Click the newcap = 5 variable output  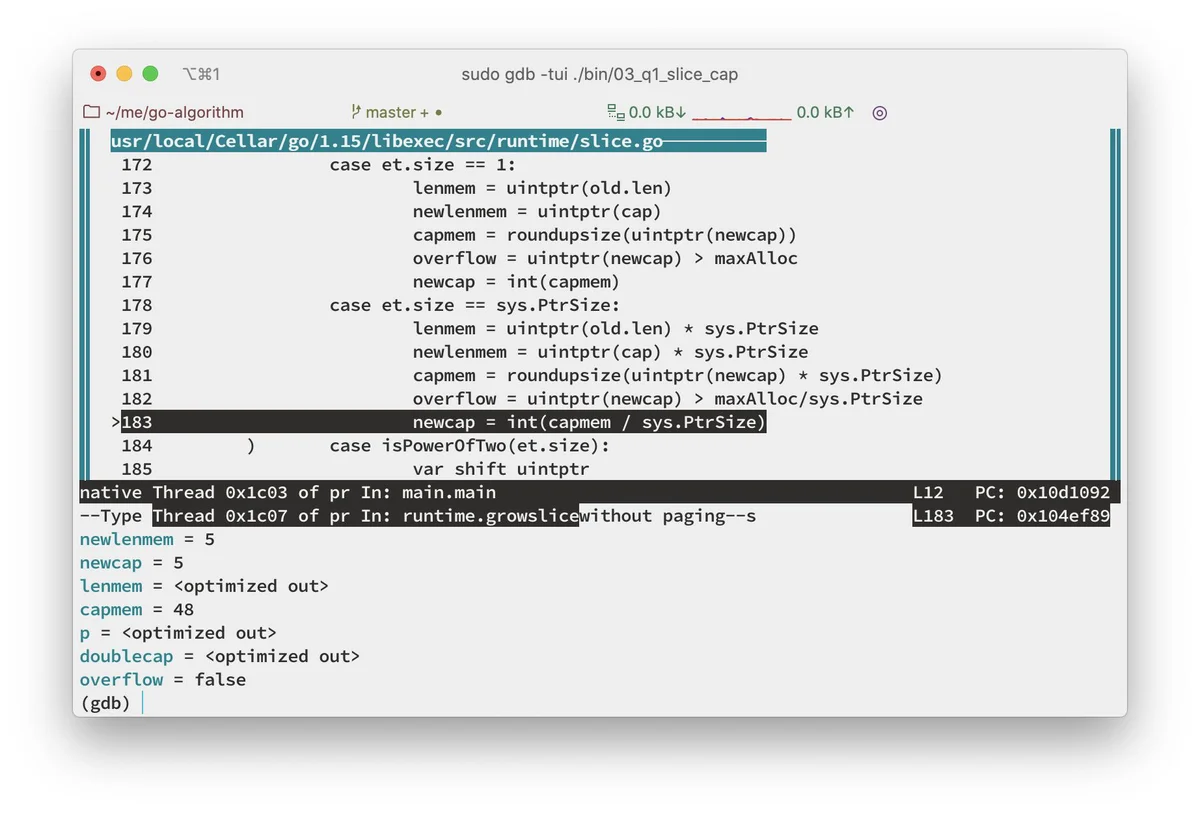tap(132, 563)
